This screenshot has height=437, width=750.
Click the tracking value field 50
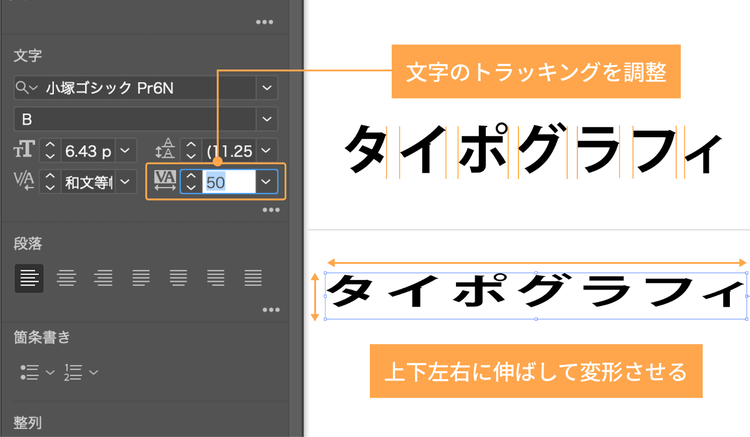[x=229, y=182]
